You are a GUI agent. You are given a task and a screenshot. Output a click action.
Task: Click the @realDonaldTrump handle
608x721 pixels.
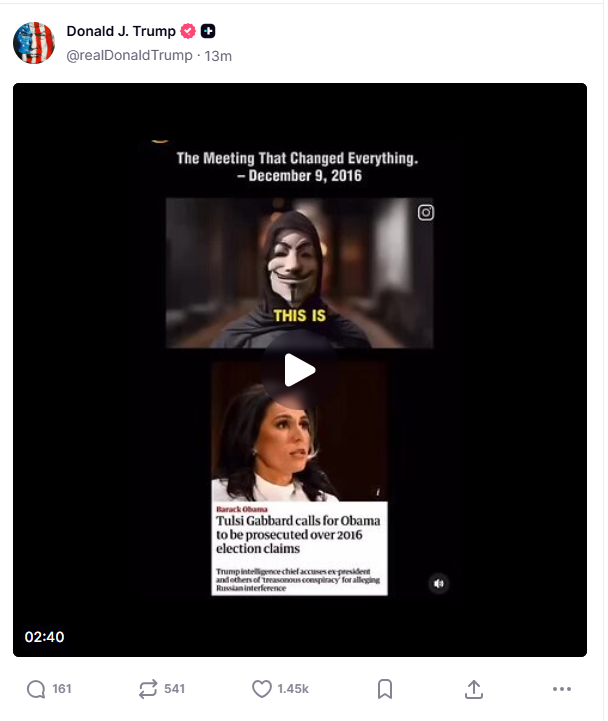tap(129, 55)
